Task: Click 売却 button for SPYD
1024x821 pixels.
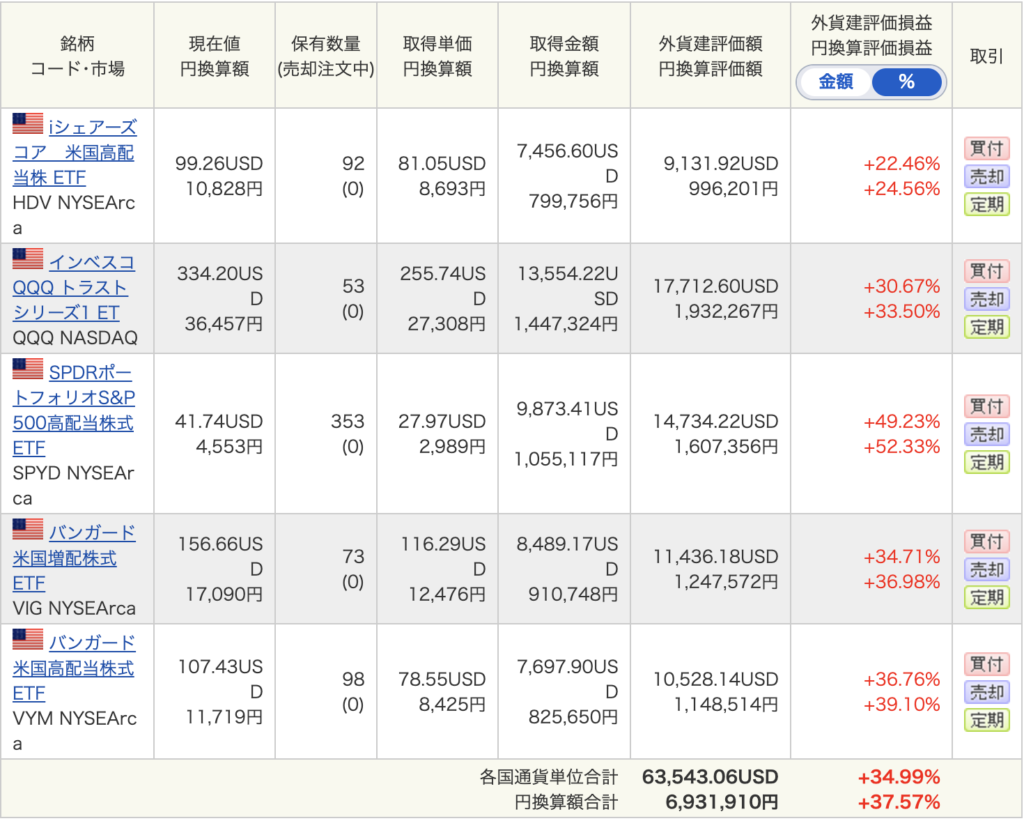Action: (987, 434)
